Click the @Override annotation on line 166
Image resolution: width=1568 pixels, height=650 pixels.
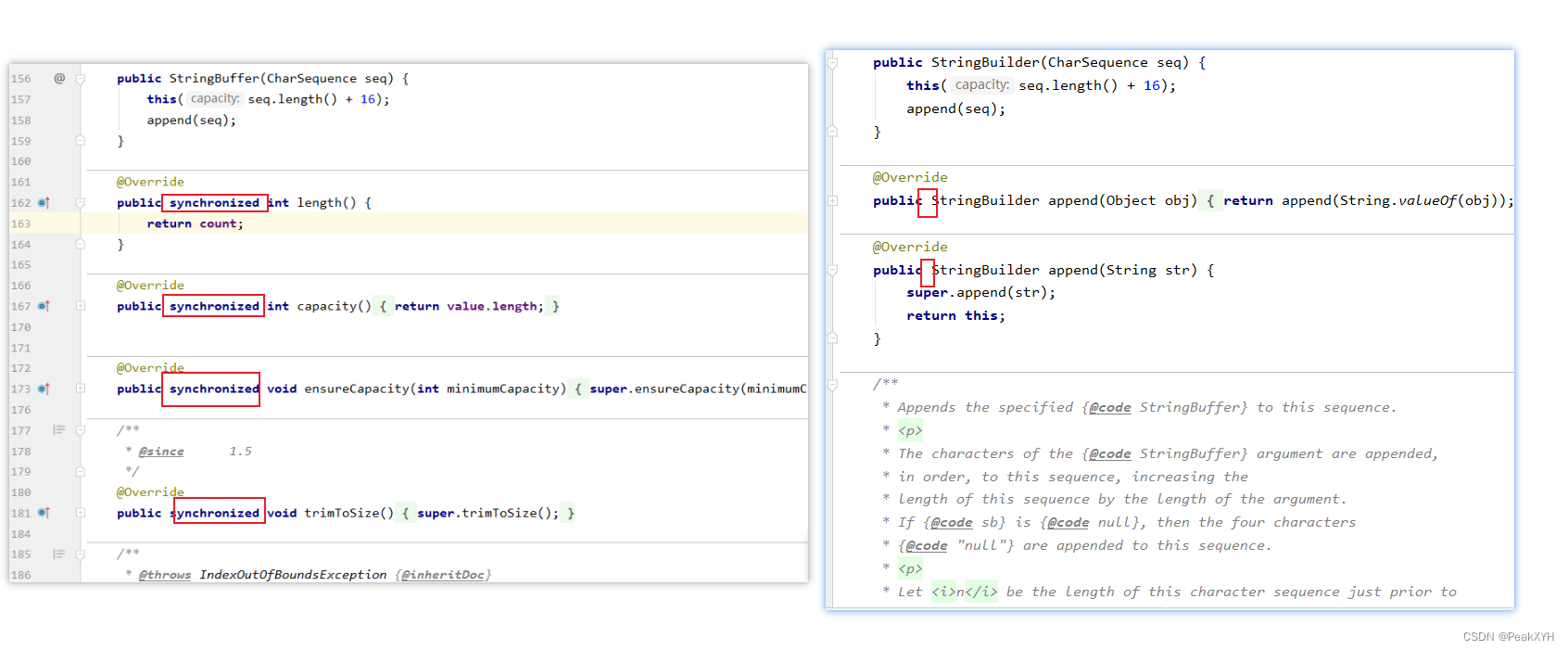coord(150,286)
